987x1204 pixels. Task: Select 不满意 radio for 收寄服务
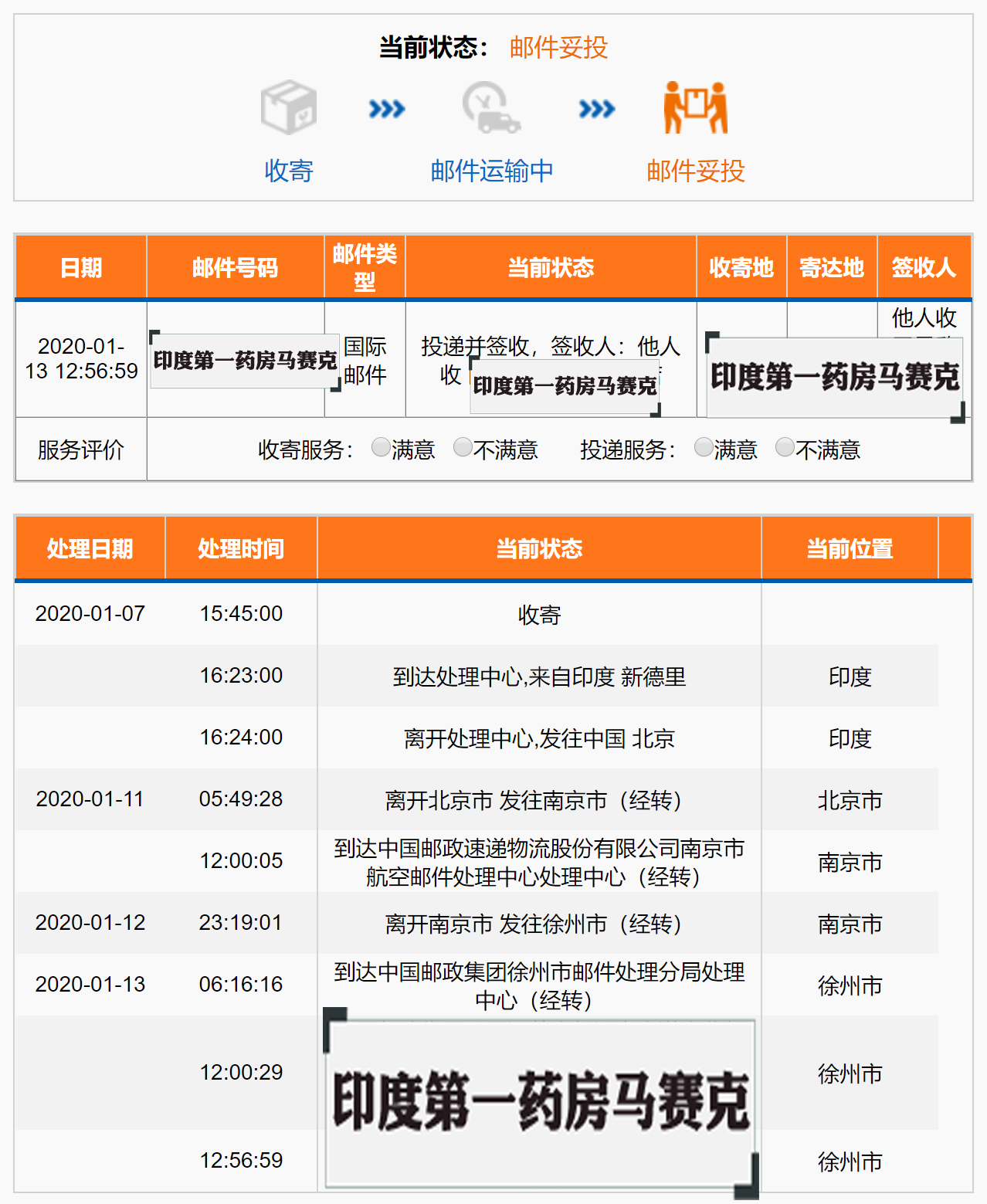pos(463,446)
